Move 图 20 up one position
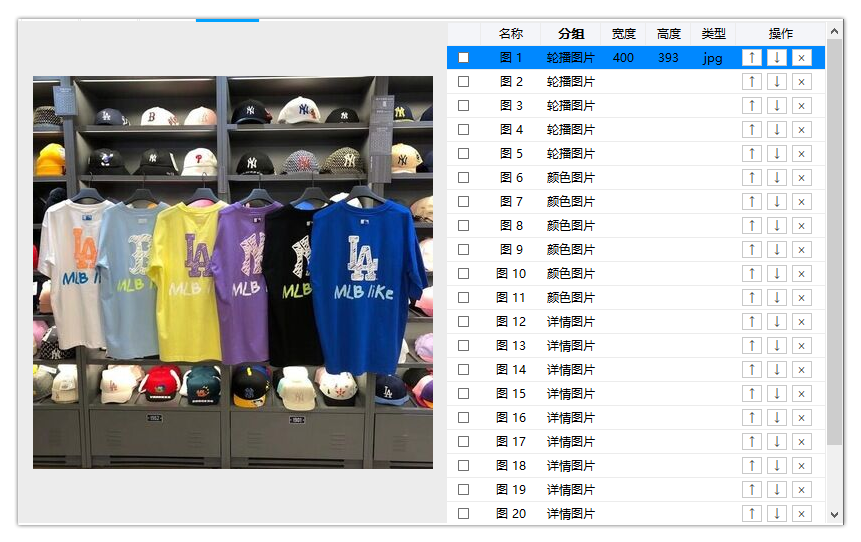861x542 pixels. (x=751, y=513)
